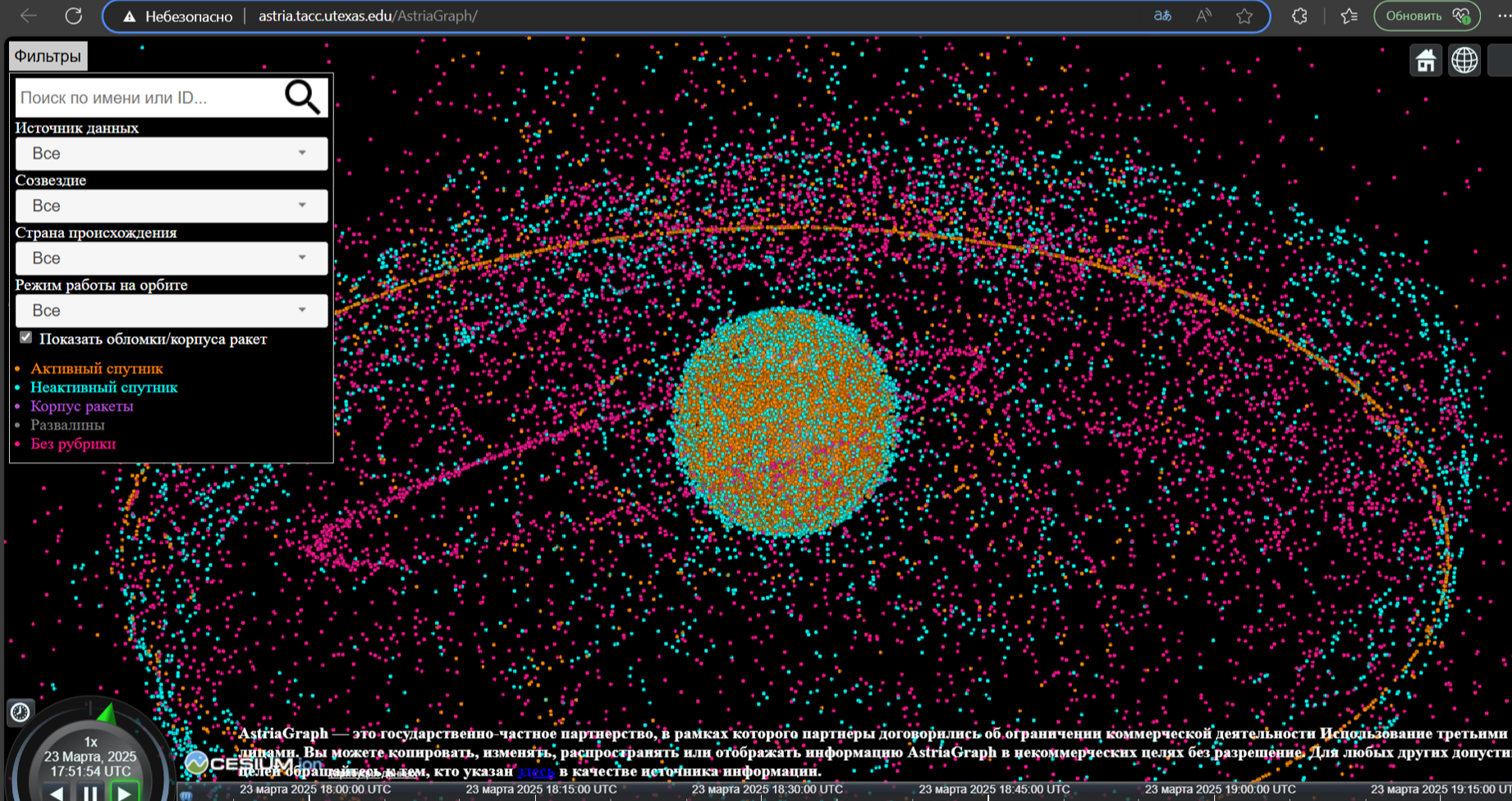Open the globe scene mode picker
1512x801 pixels.
coord(1464,61)
